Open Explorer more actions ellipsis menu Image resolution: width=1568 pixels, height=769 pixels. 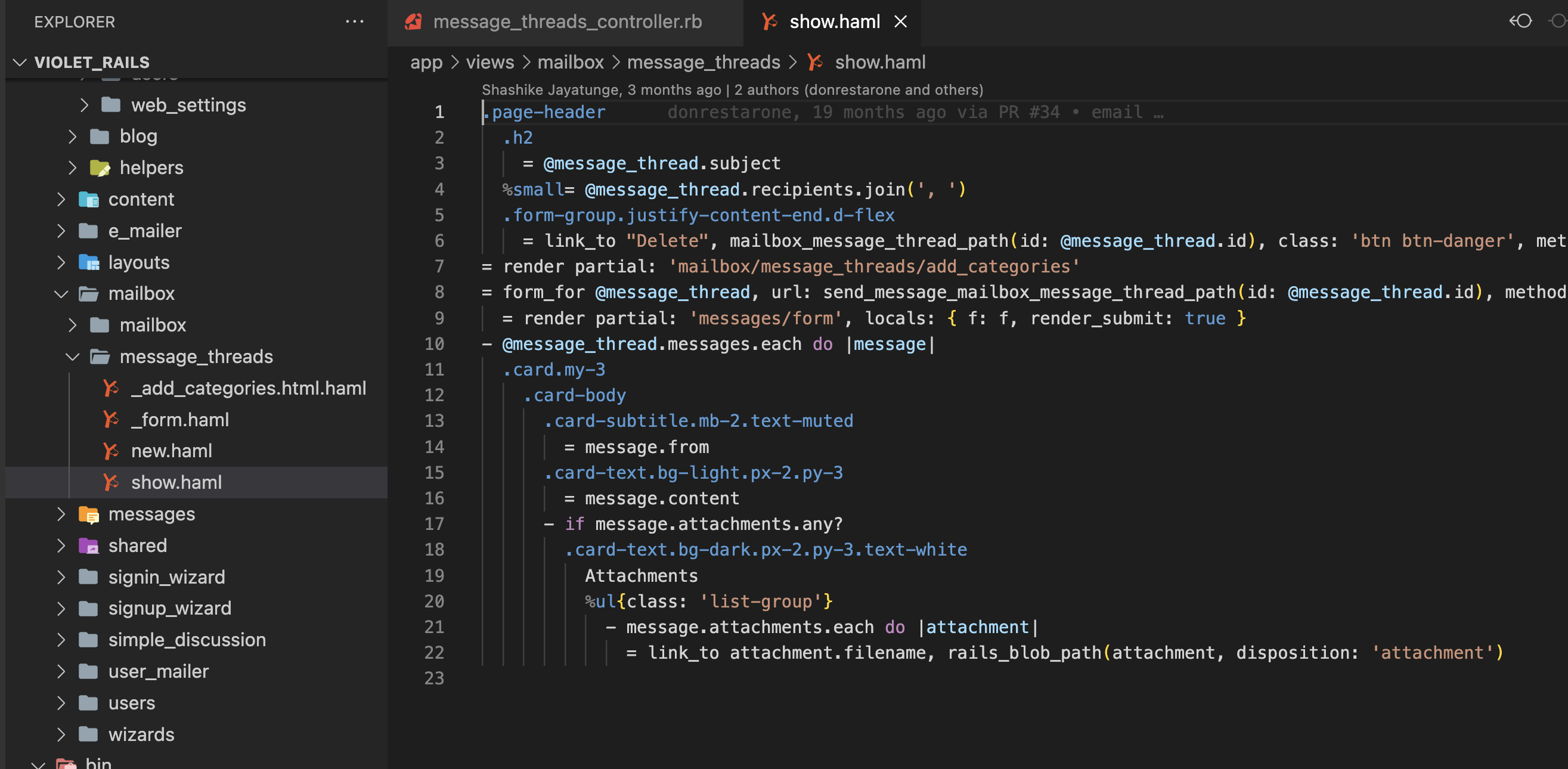pyautogui.click(x=354, y=22)
